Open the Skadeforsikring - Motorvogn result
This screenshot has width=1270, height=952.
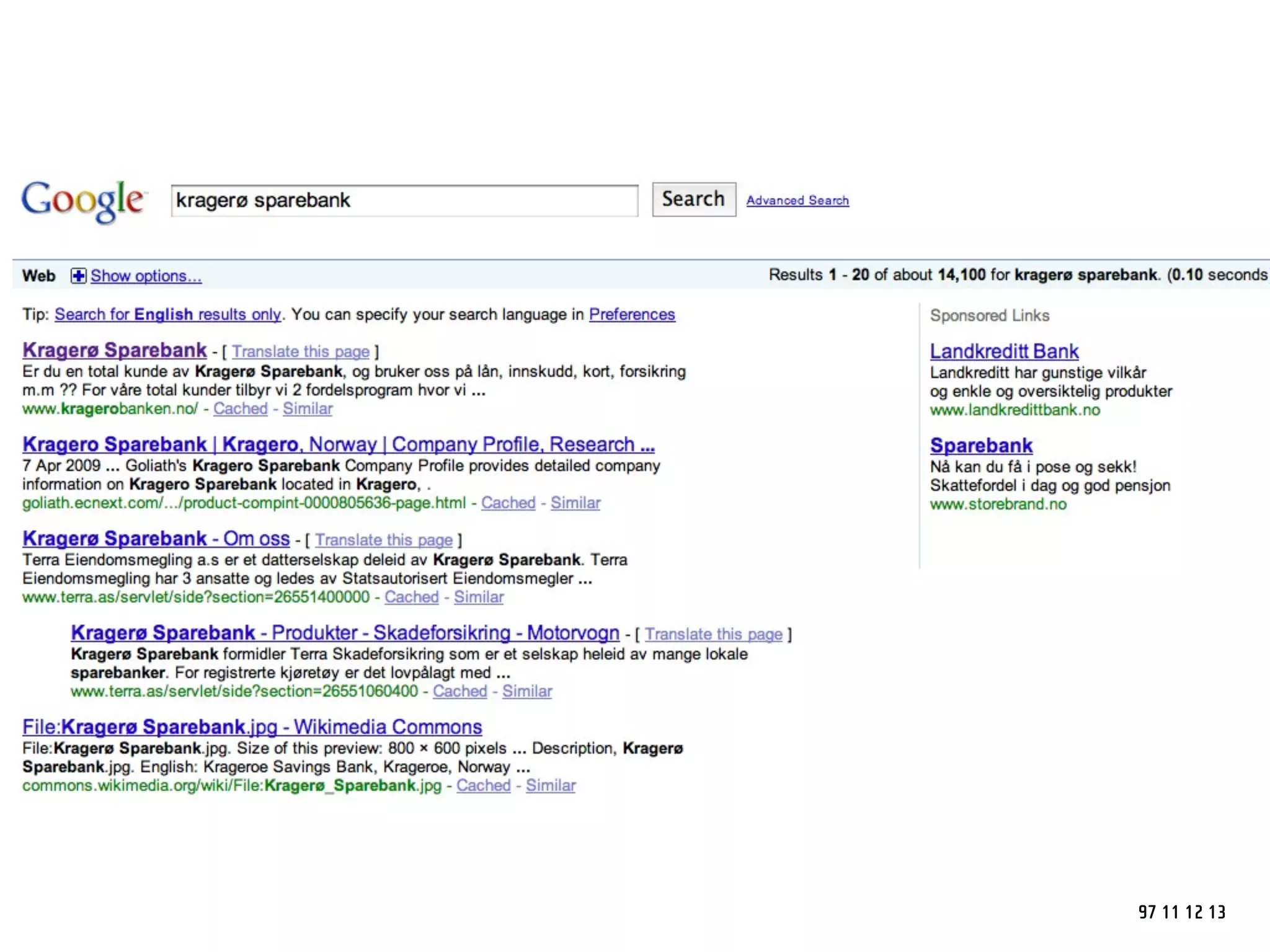(x=345, y=633)
